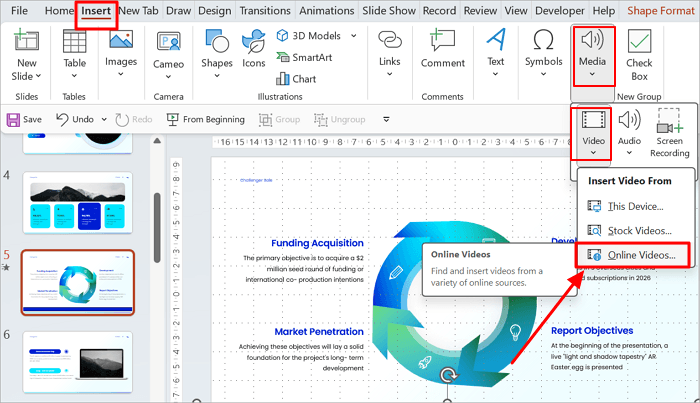700x403 pixels.
Task: Open the Shapes gallery
Action: point(217,52)
